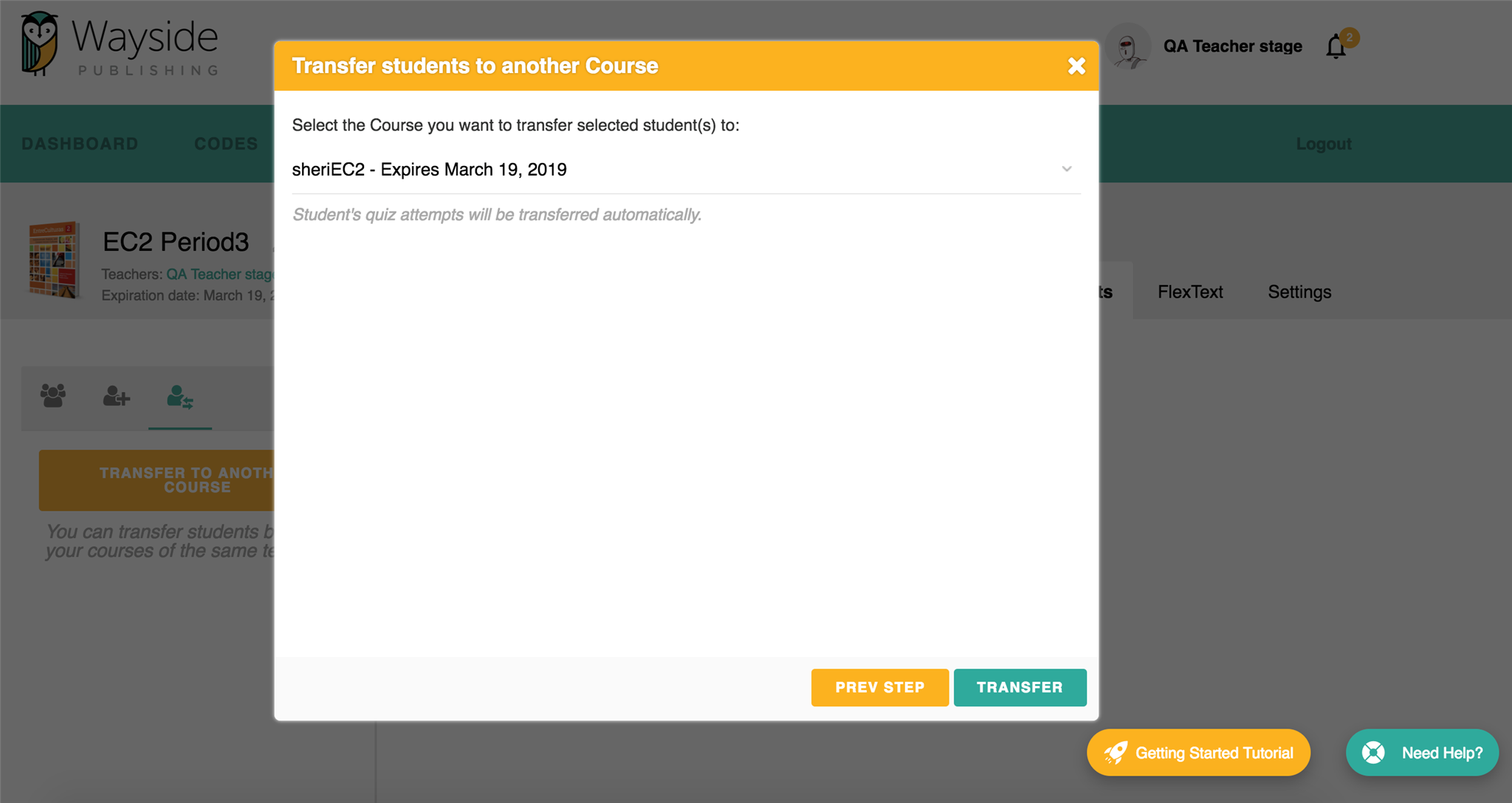1512x803 pixels.
Task: Select the transfer students icon
Action: pyautogui.click(x=181, y=399)
